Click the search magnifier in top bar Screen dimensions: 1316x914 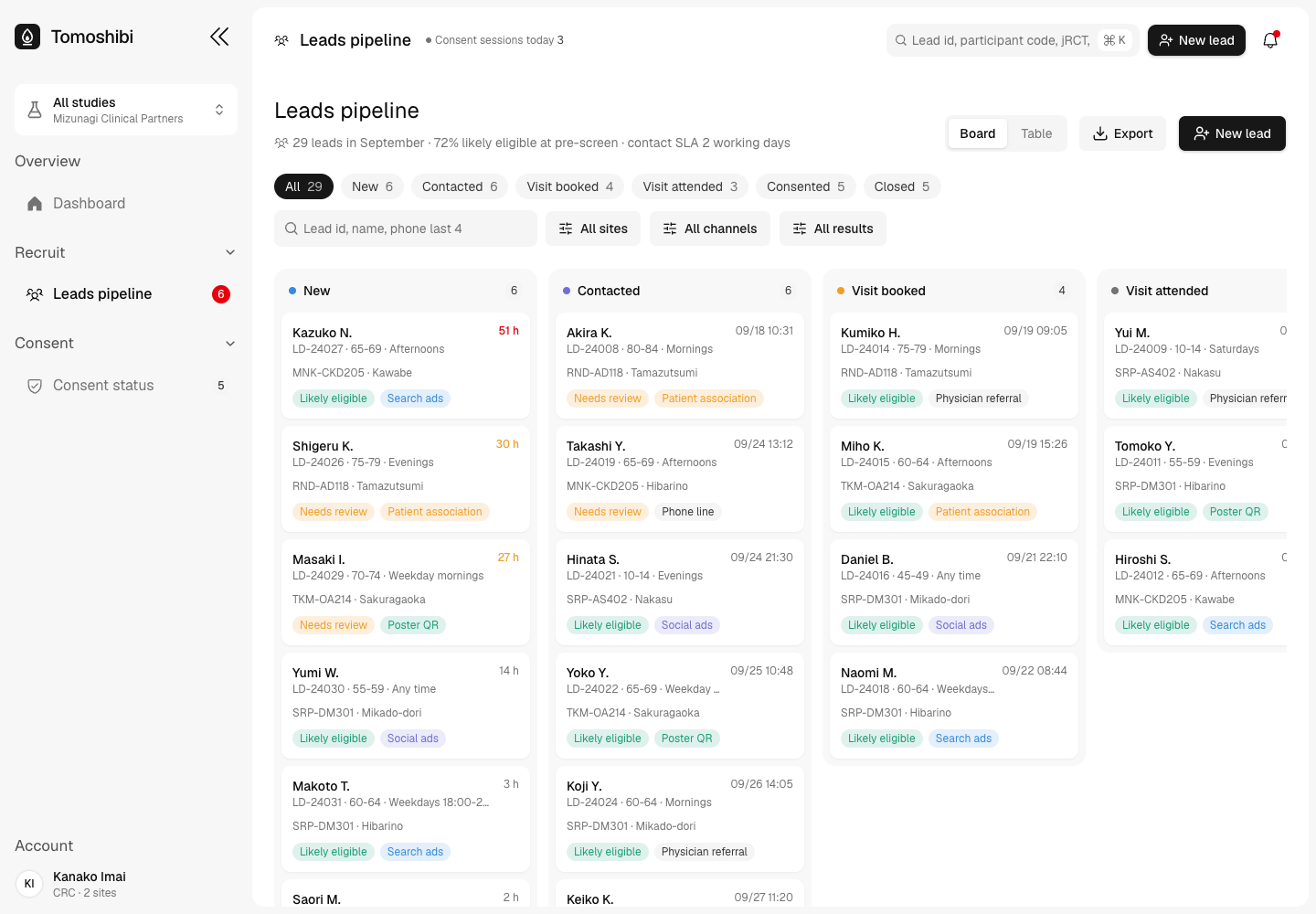click(901, 40)
